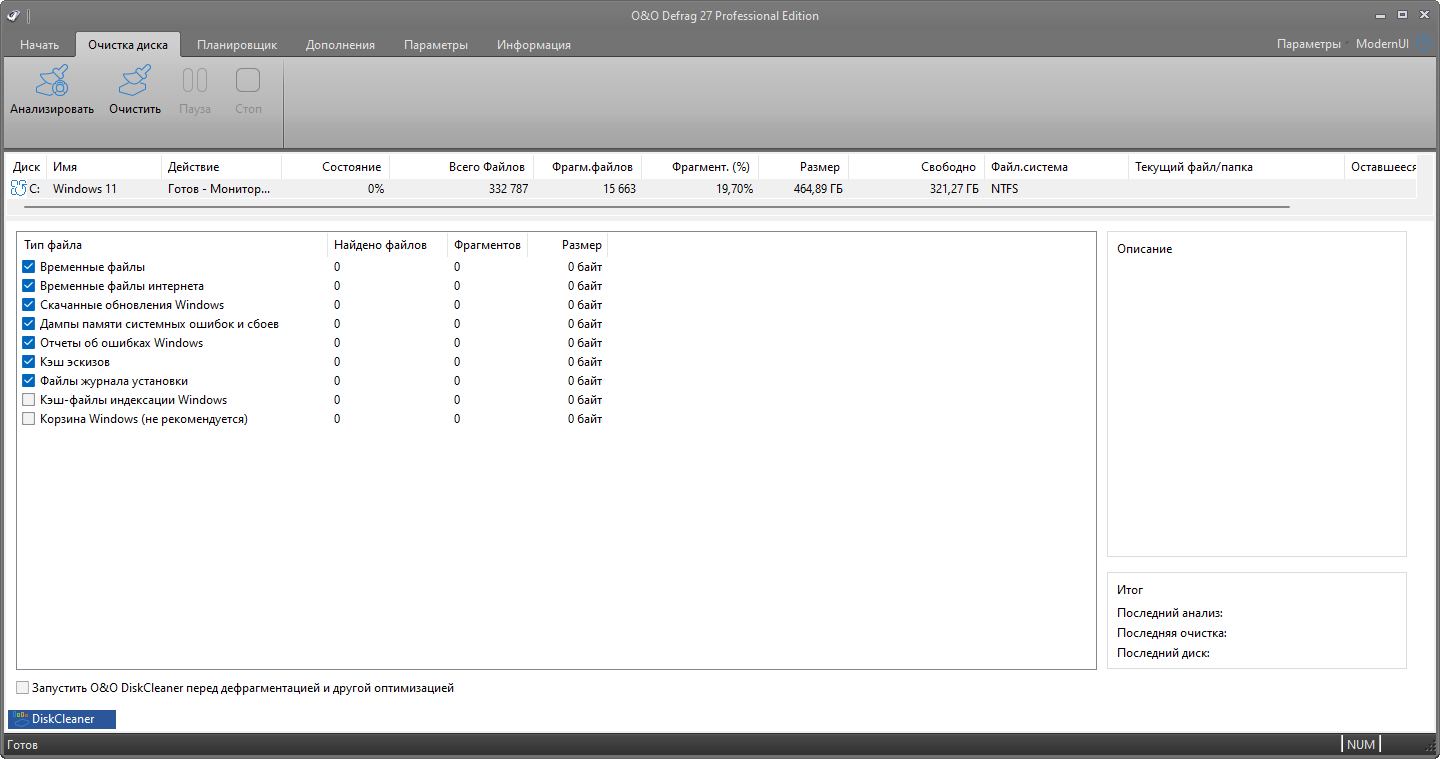Uncheck the Временные файлы checkbox
The height and width of the screenshot is (759, 1440).
(x=28, y=267)
